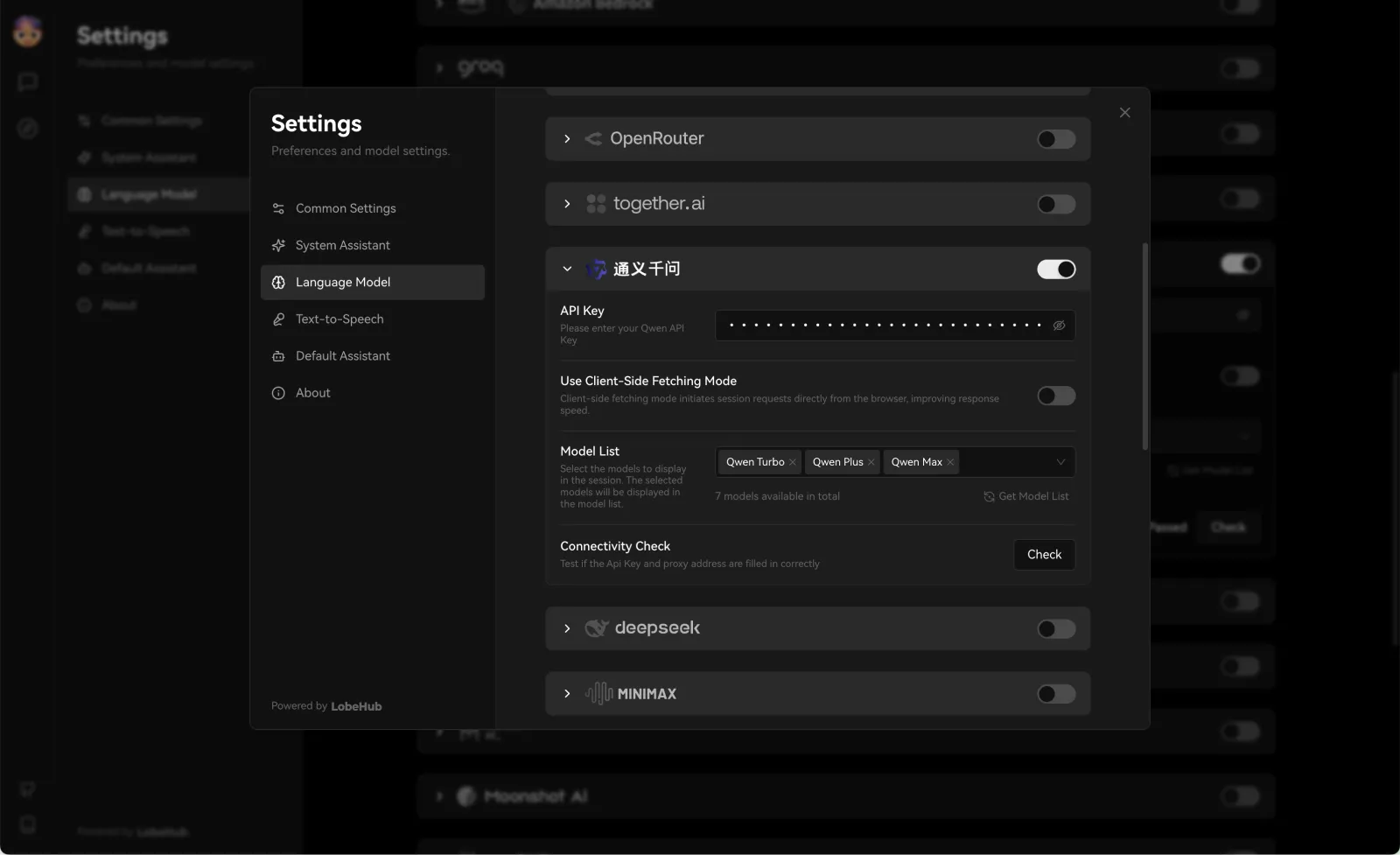Screen dimensions: 1400x855
Task: Click the user avatar in background sidebar
Action: [x=28, y=32]
